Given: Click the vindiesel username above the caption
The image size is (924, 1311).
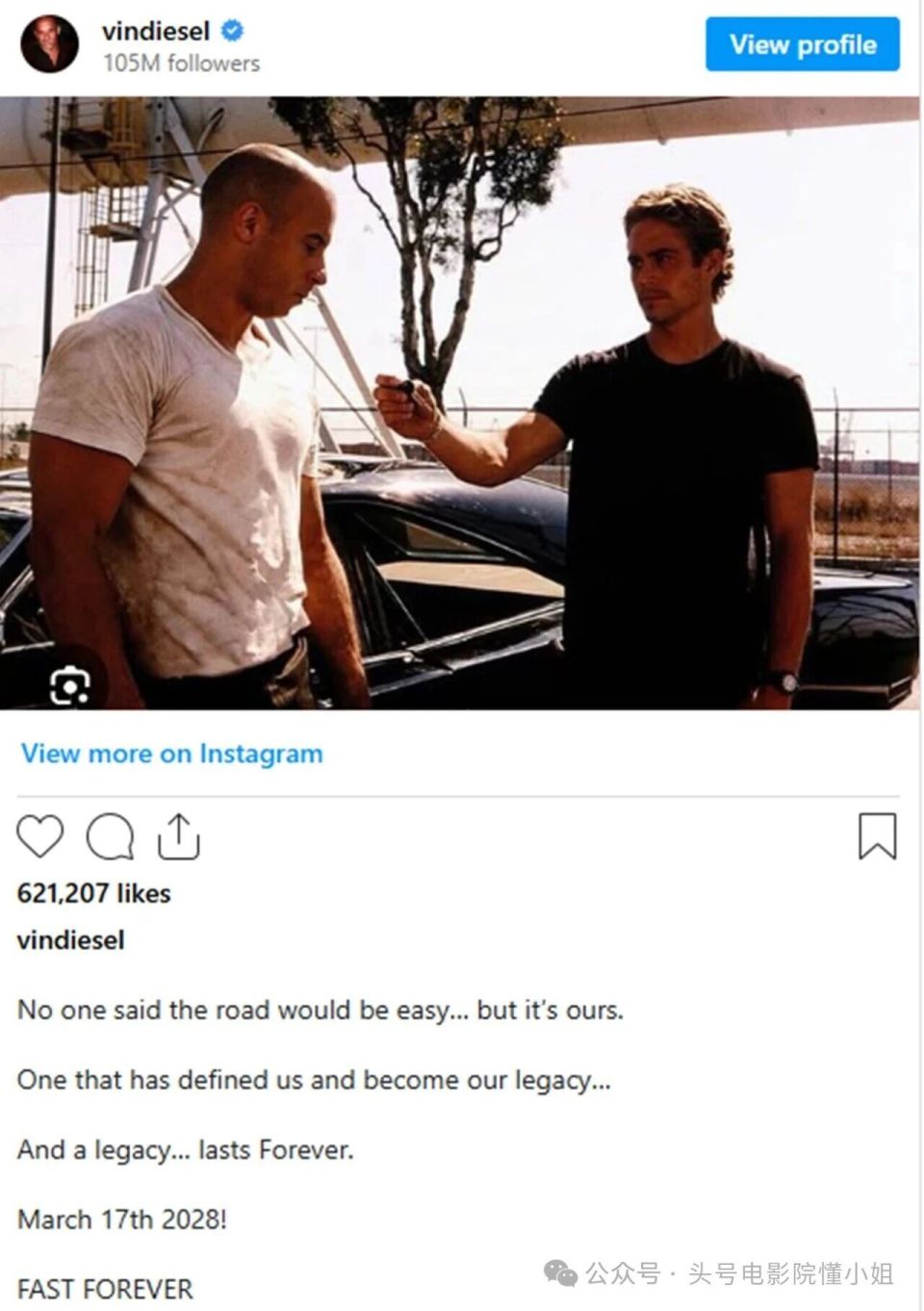Looking at the screenshot, I should pyautogui.click(x=71, y=940).
